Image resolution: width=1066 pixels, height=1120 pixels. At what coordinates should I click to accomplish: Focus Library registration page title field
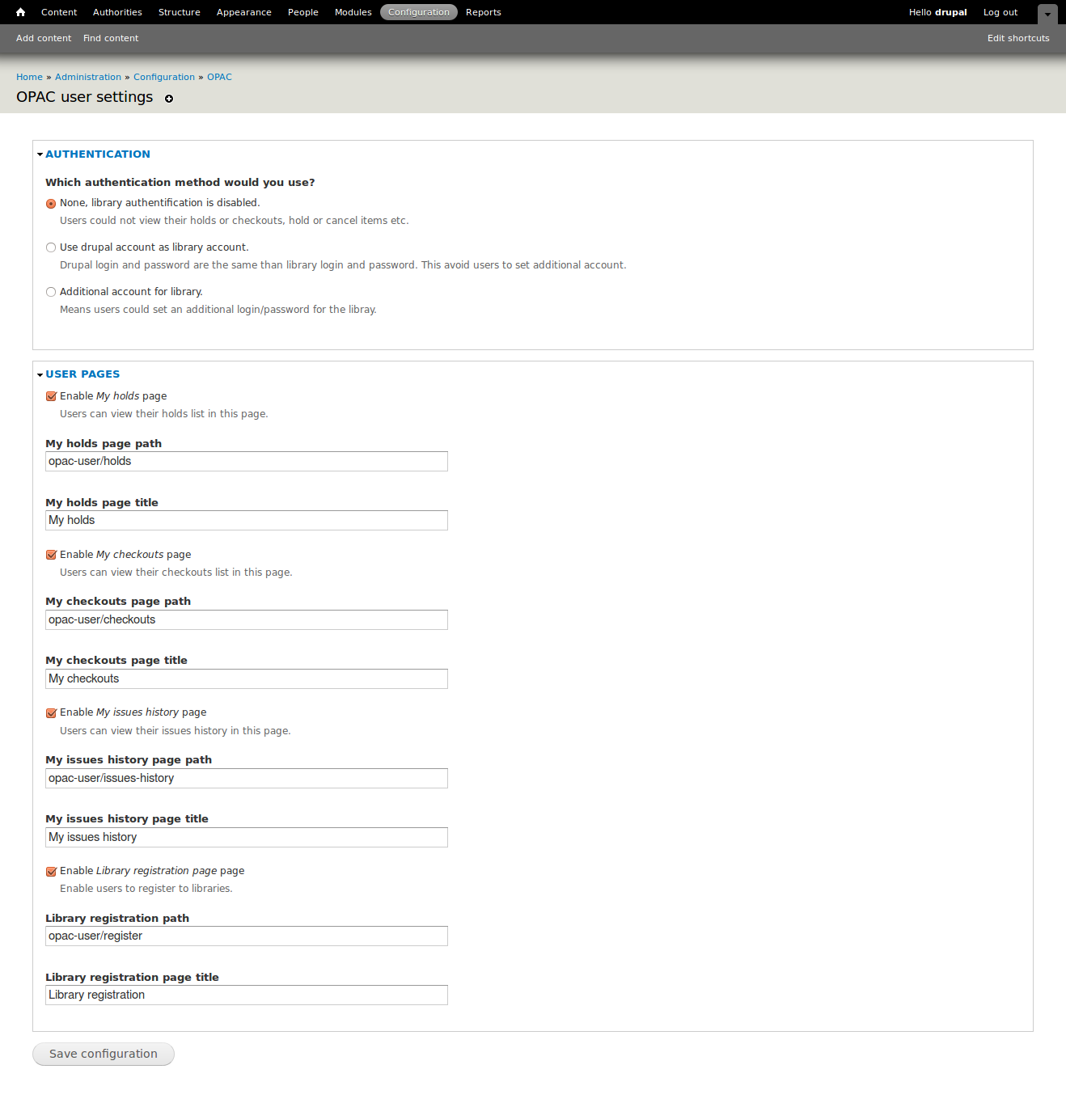(x=247, y=995)
